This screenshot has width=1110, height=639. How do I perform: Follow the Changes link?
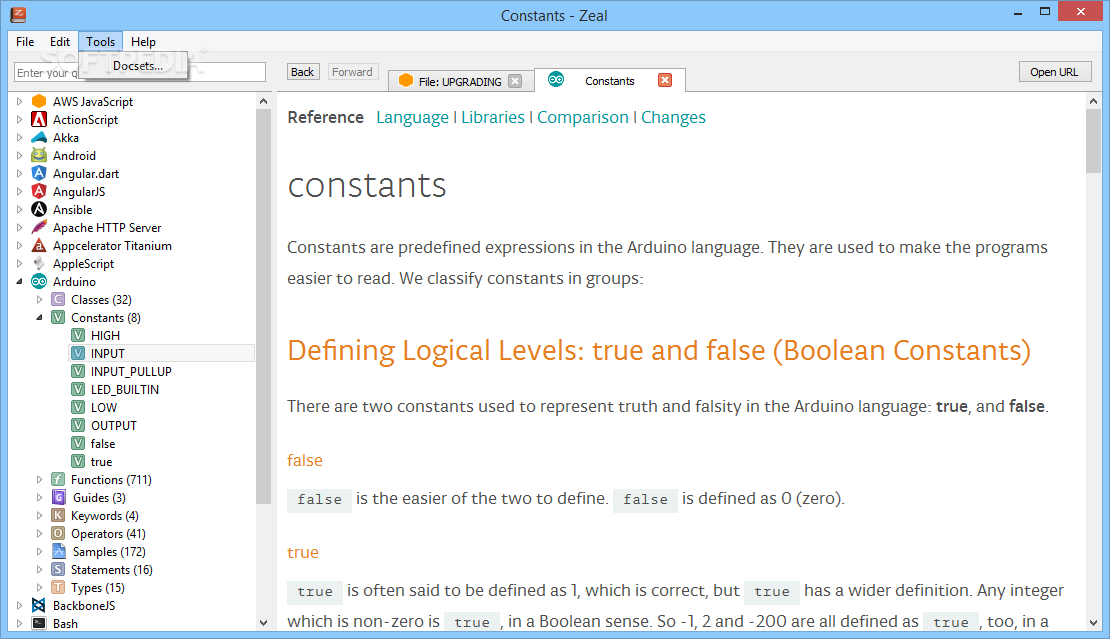tap(673, 117)
